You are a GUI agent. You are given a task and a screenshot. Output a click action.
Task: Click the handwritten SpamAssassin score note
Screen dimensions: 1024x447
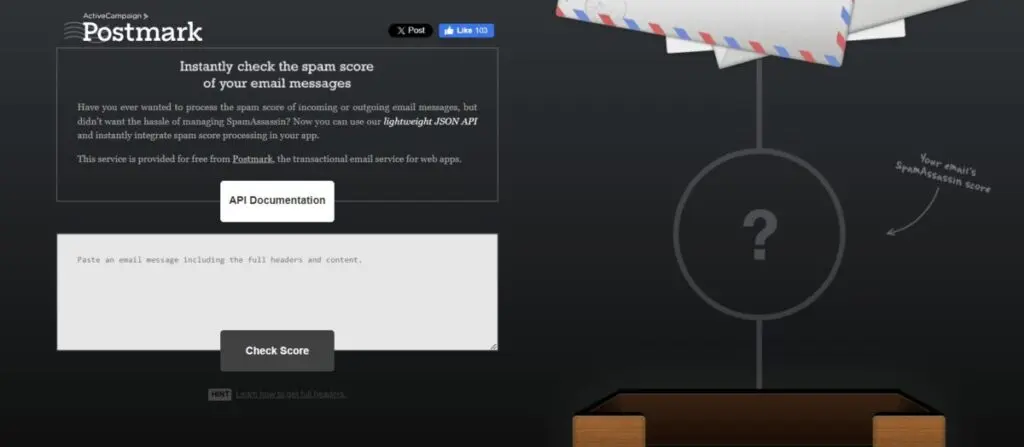(x=944, y=173)
